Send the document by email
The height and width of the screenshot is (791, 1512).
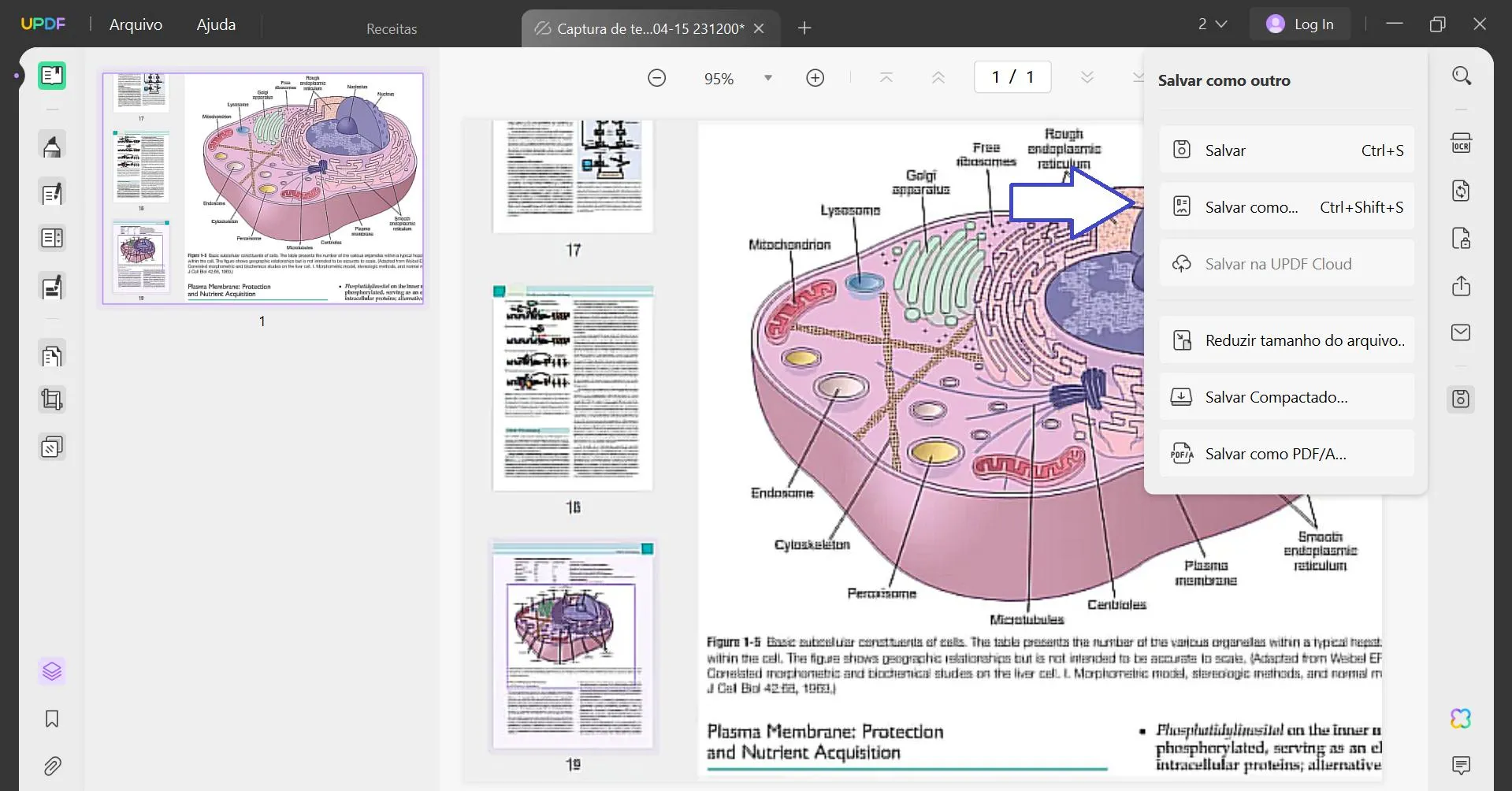(1462, 332)
